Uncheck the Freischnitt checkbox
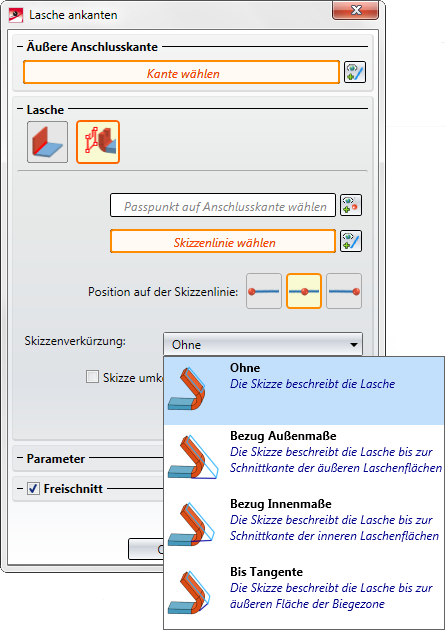 [33, 489]
